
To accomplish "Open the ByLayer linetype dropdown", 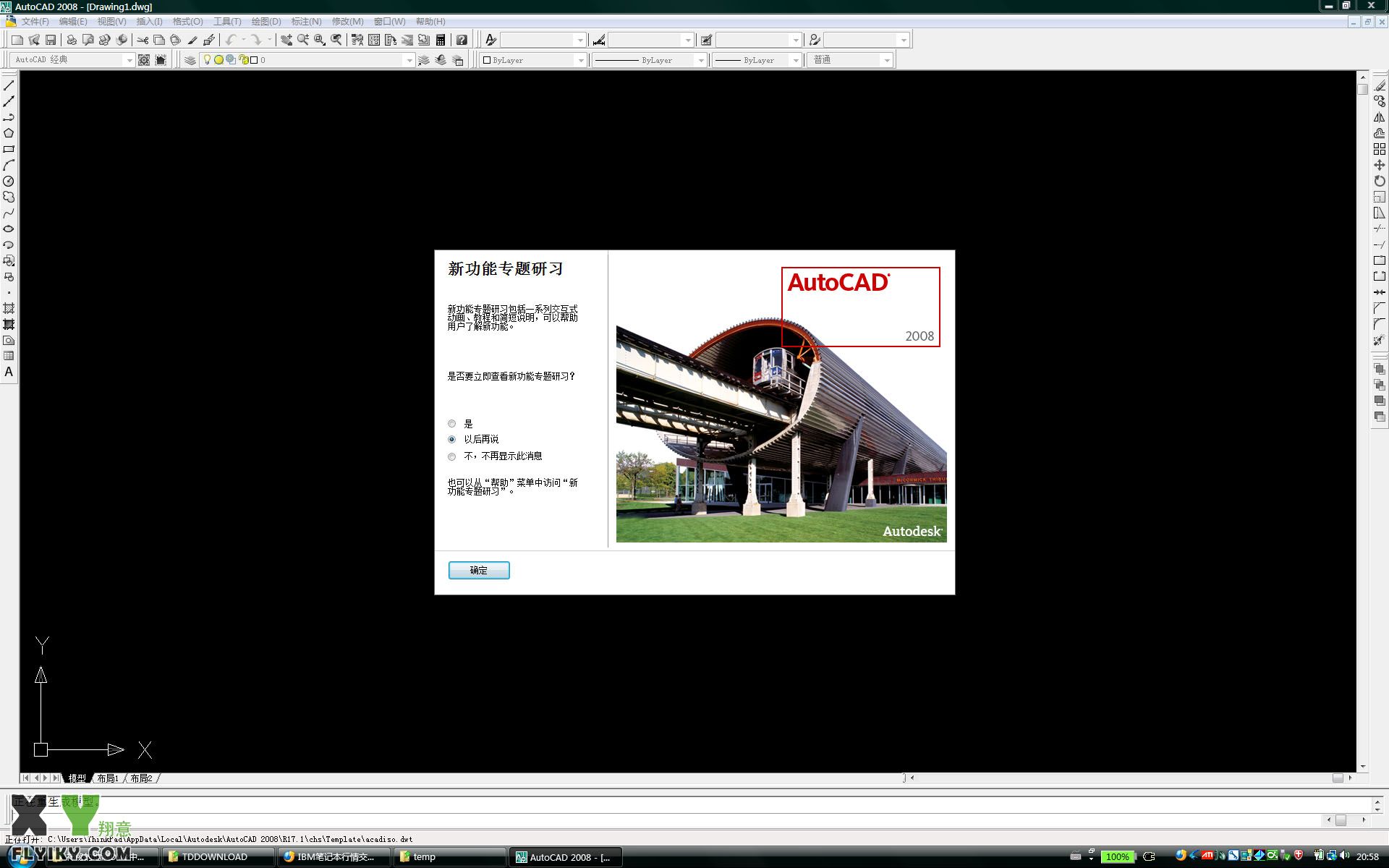I will [x=700, y=60].
